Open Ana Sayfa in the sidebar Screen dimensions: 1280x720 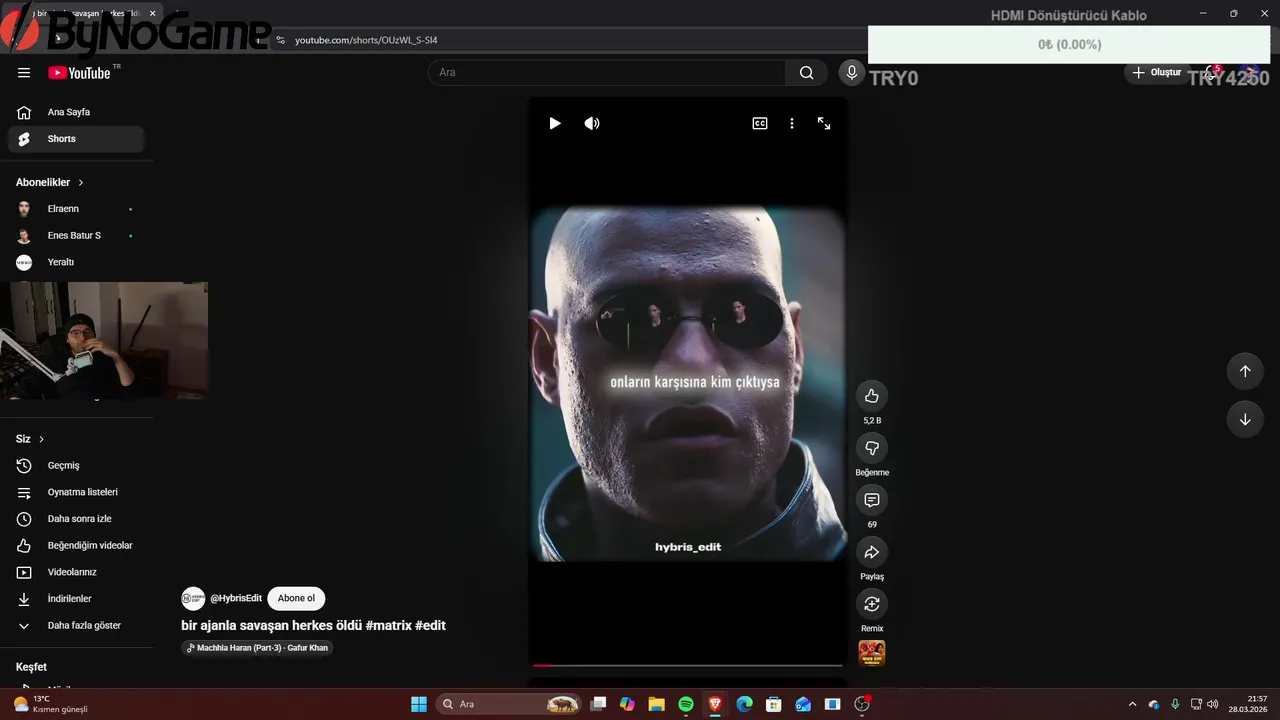[x=76, y=112]
